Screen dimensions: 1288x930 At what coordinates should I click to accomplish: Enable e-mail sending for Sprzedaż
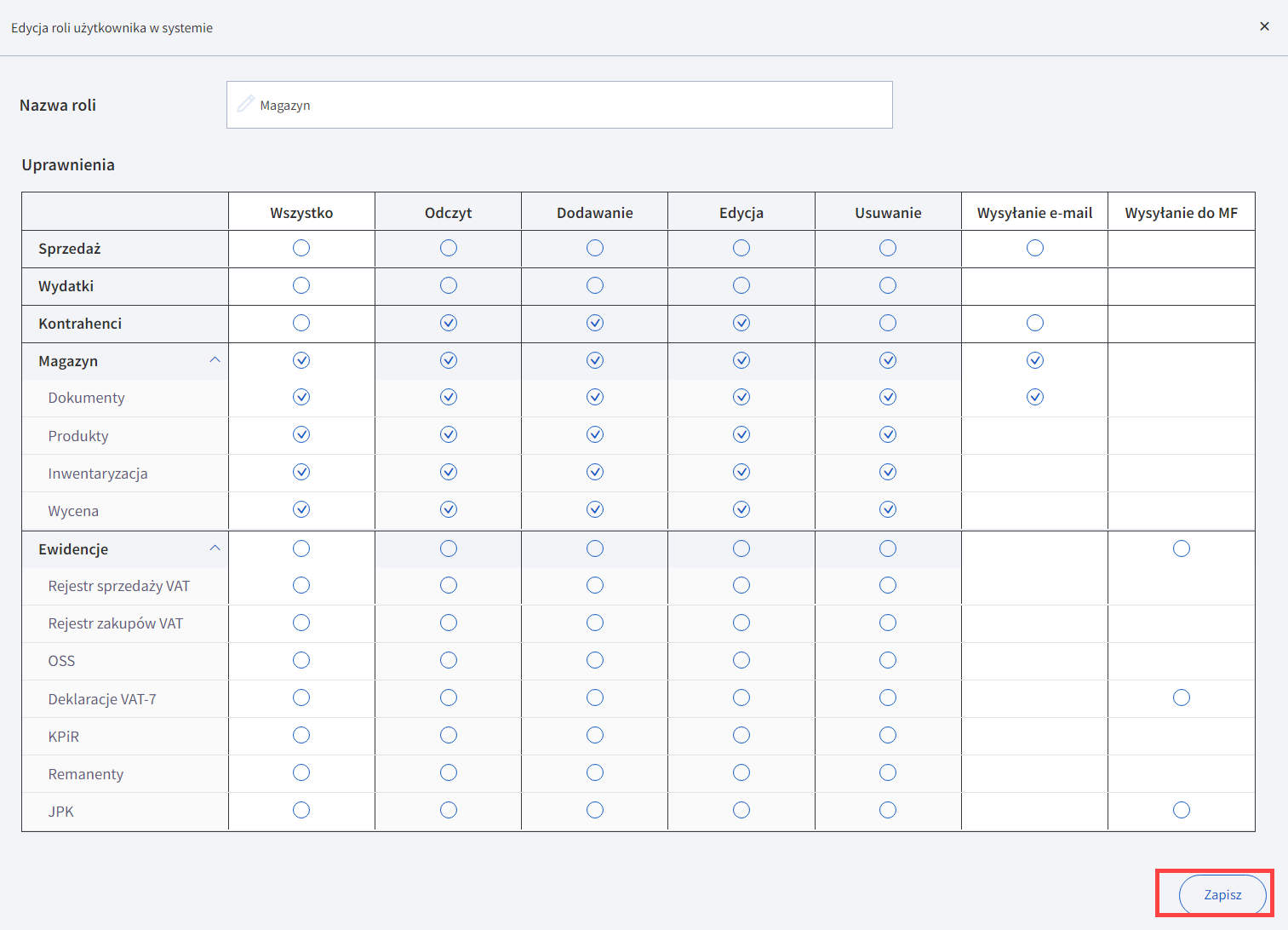click(x=1034, y=248)
